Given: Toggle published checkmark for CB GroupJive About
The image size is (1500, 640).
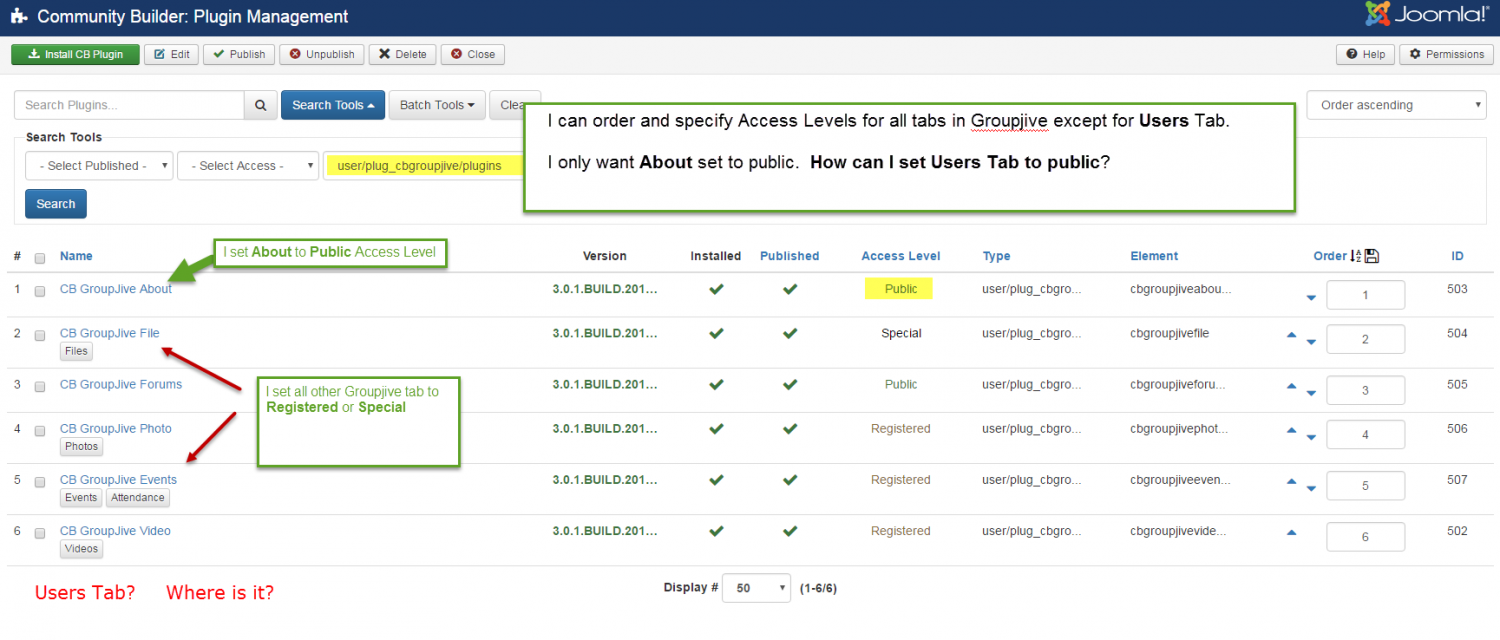Looking at the screenshot, I should (790, 289).
